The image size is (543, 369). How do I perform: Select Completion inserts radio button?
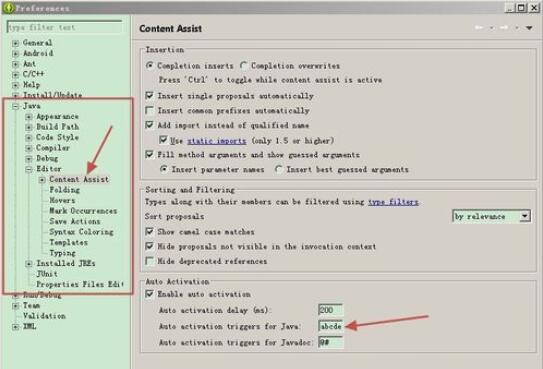click(x=150, y=66)
